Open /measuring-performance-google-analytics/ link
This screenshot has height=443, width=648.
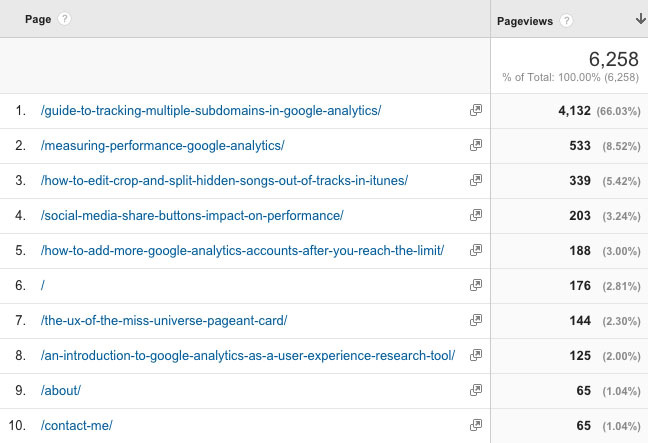click(x=162, y=146)
